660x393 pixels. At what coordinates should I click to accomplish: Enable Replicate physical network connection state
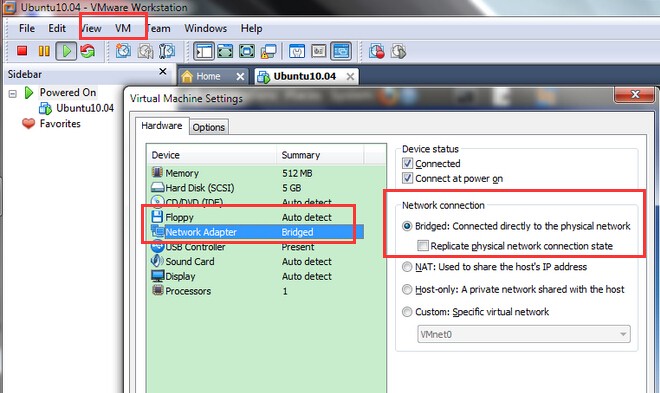tap(423, 246)
